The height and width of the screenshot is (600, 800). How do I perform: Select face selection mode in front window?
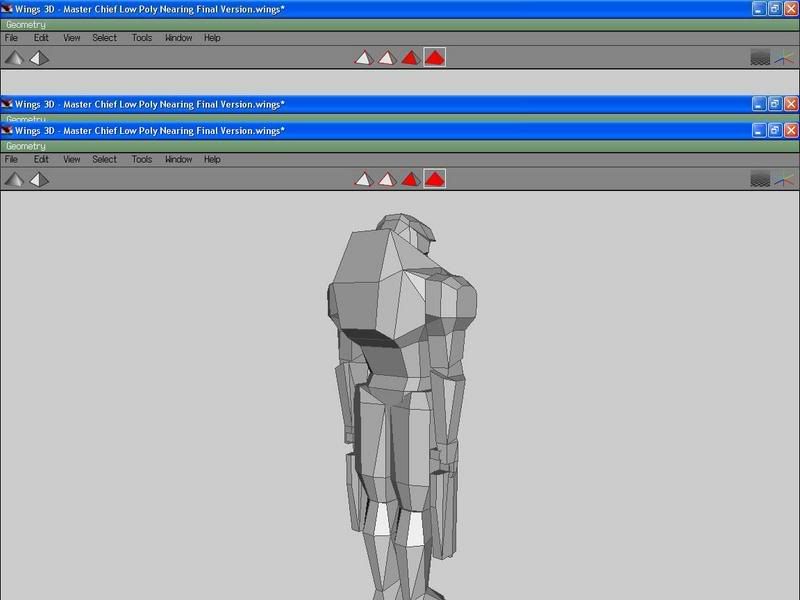point(411,179)
